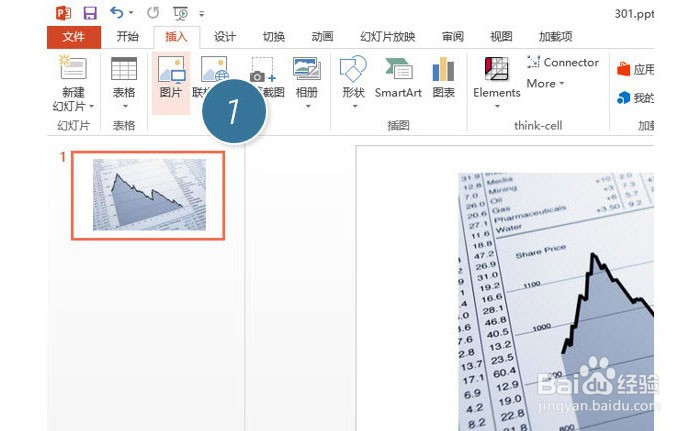Click the 新建幻灯片 icon
This screenshot has width=700, height=431.
pos(73,68)
